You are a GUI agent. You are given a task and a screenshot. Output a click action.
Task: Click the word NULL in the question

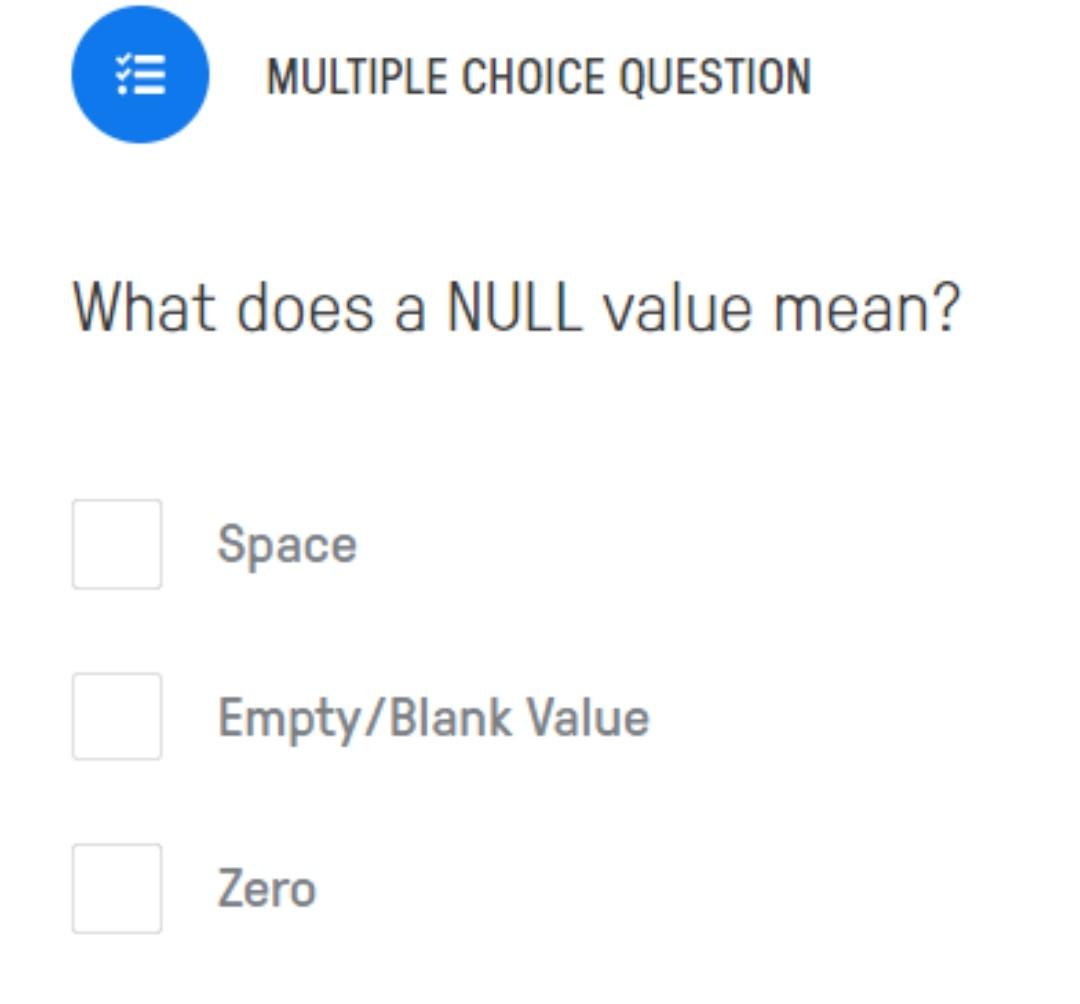point(515,307)
